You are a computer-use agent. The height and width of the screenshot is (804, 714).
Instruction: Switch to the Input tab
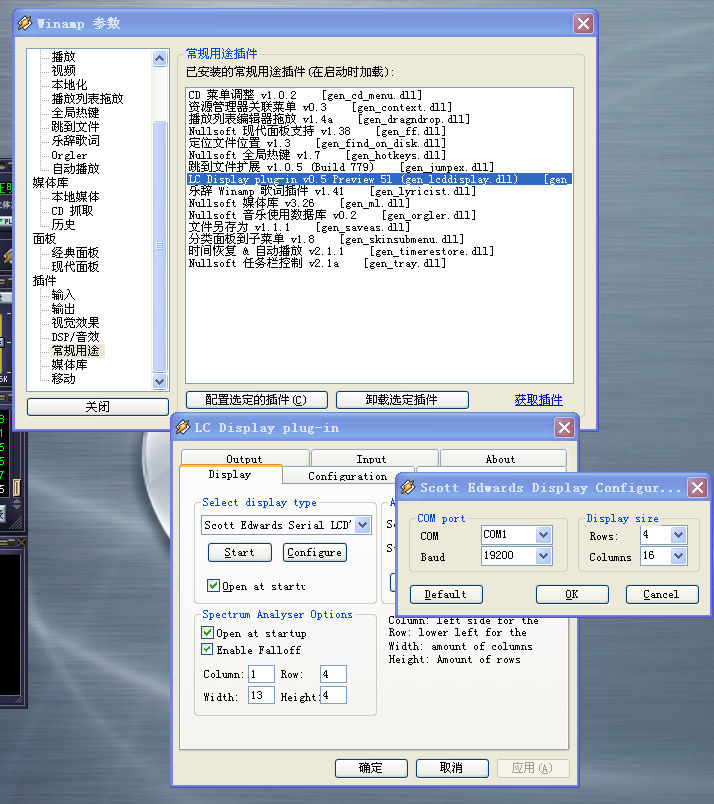pos(374,458)
